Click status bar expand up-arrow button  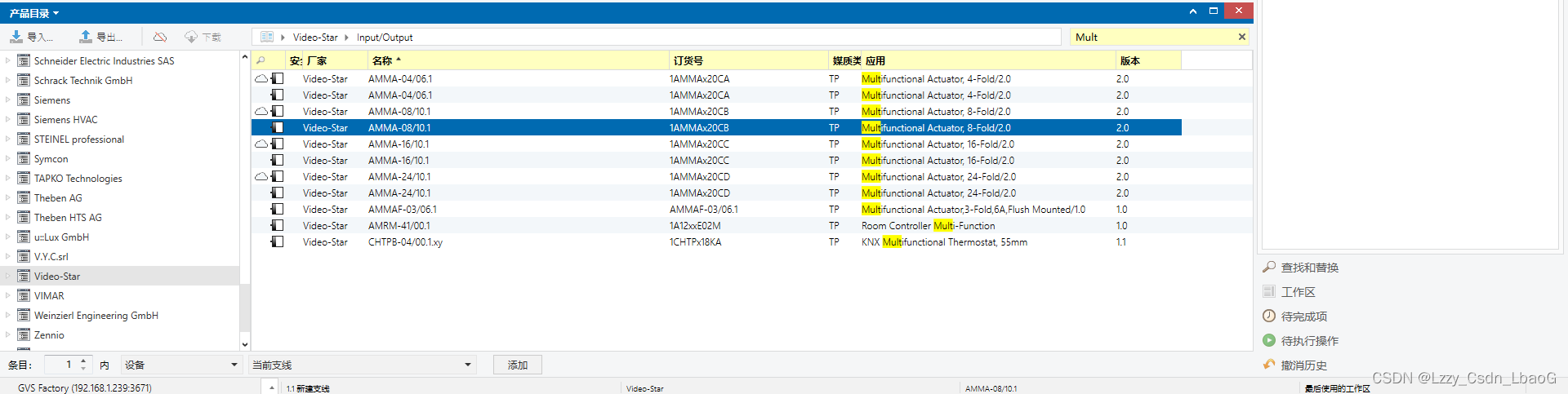coord(272,387)
